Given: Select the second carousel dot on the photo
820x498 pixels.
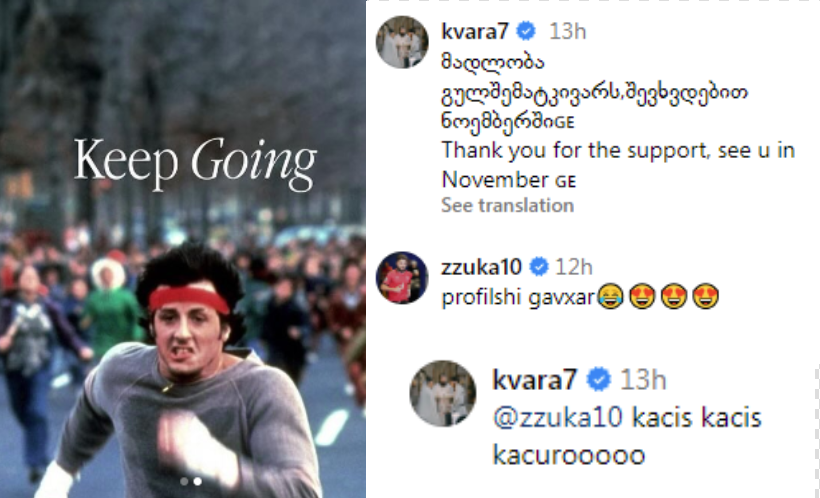Looking at the screenshot, I should point(198,481).
